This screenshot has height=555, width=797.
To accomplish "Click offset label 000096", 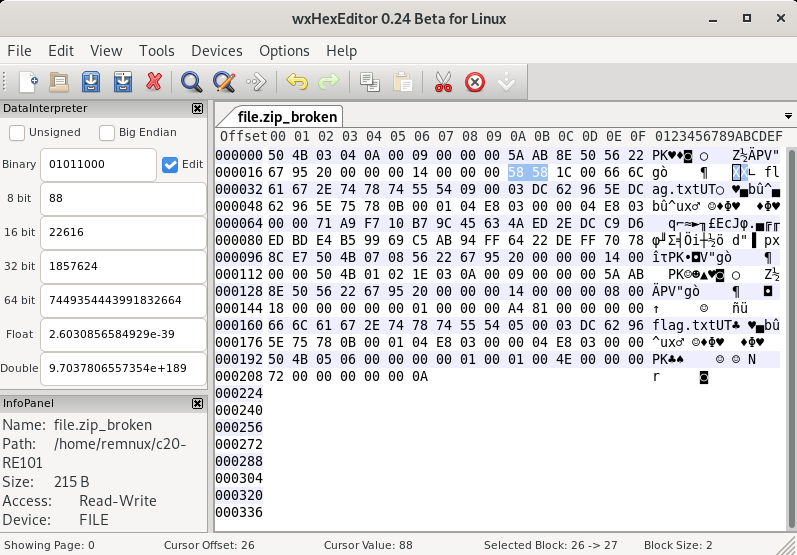I will (239, 258).
